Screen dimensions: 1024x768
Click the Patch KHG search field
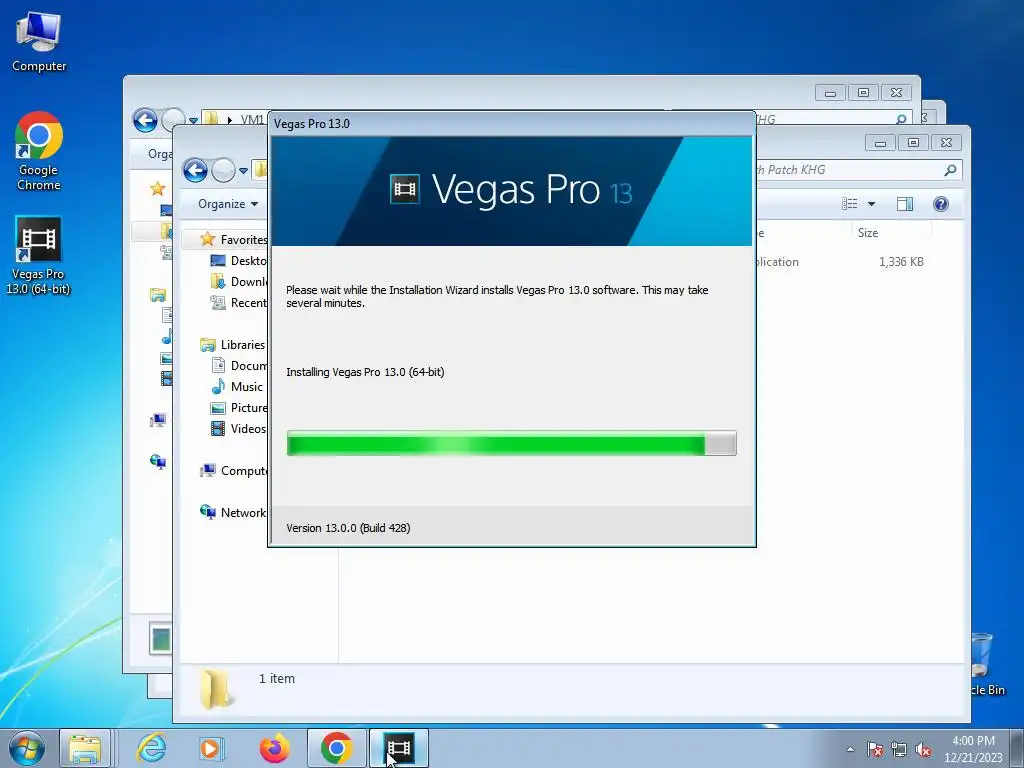[849, 170]
